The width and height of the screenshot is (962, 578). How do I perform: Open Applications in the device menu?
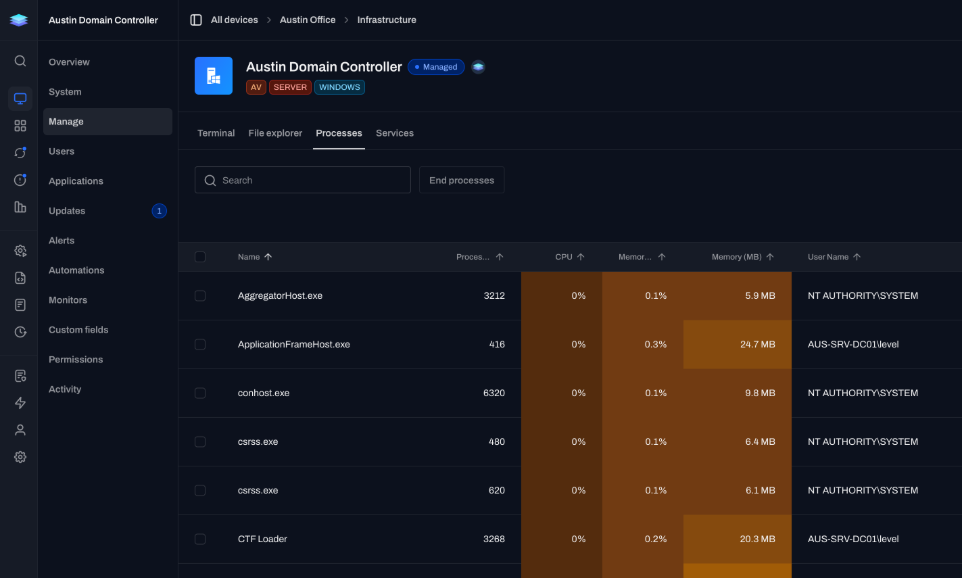point(107,181)
